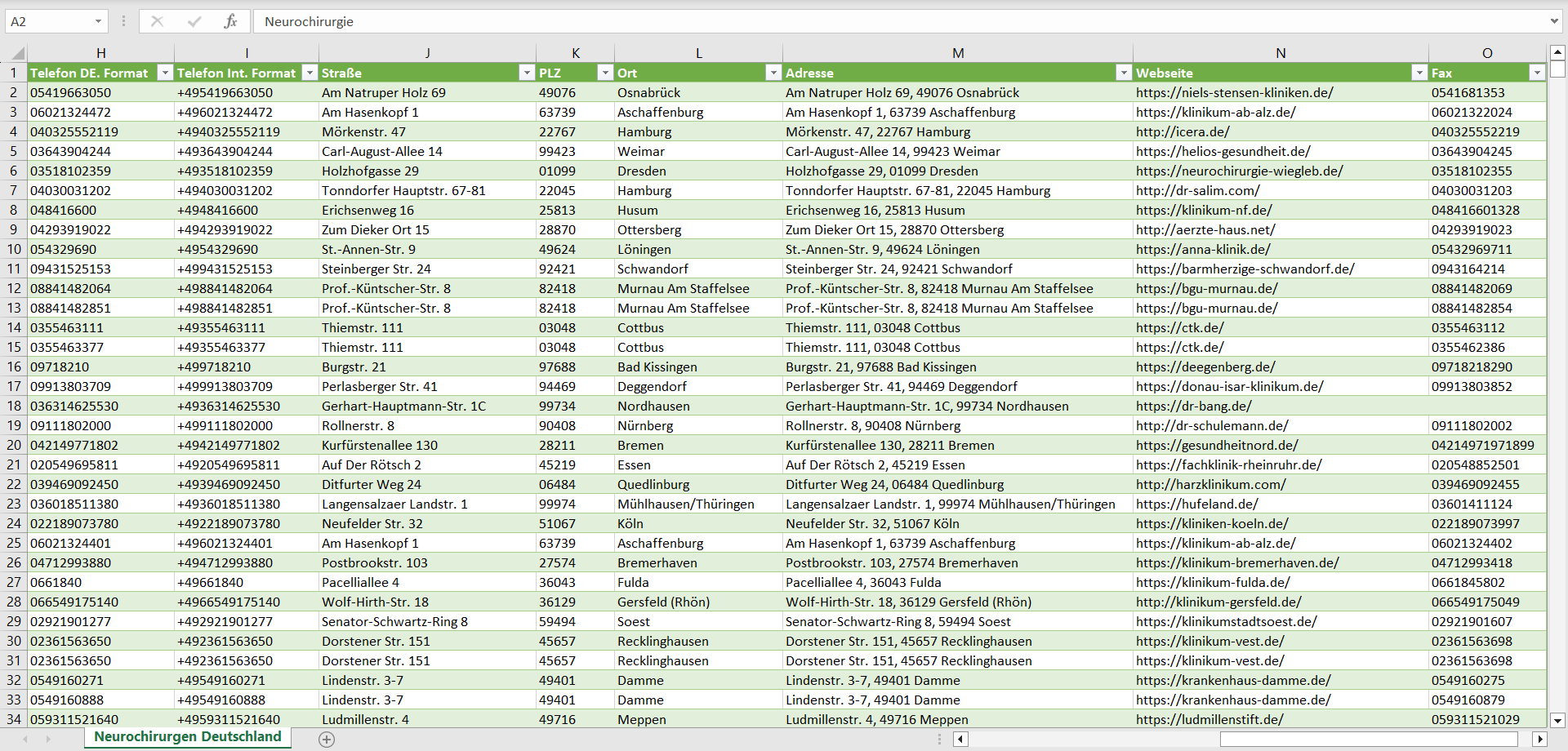
Task: Click the confirm entry checkmark icon
Action: tap(194, 21)
